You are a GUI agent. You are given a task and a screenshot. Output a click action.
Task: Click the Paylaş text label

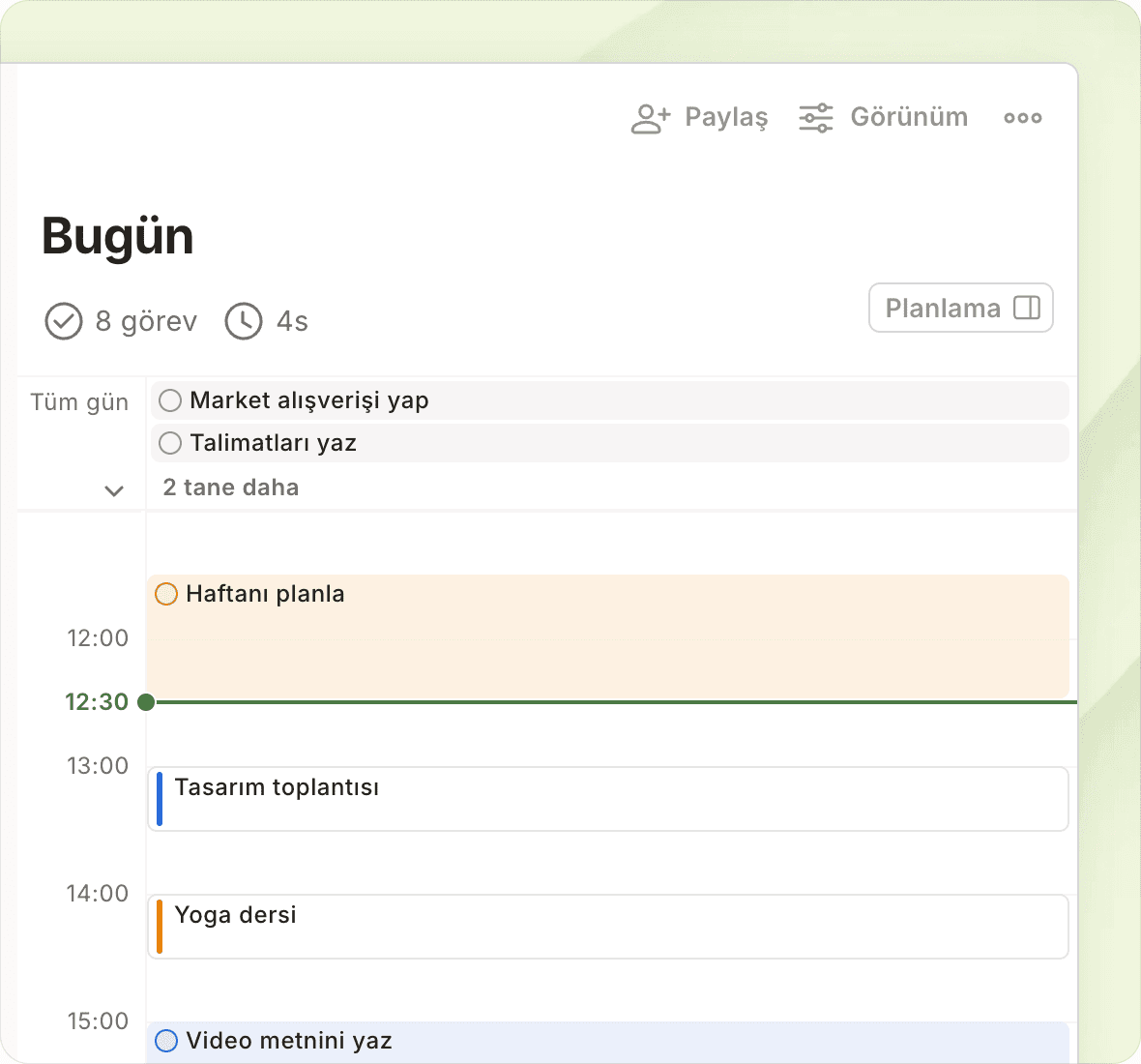point(725,118)
